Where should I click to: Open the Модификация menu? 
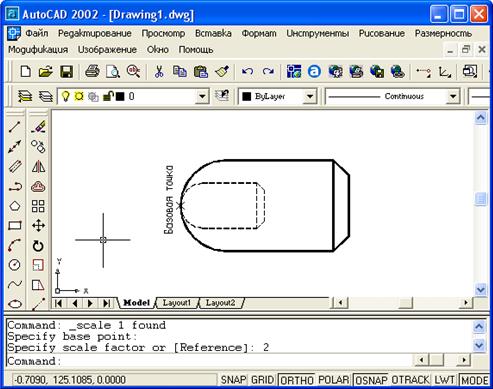(x=38, y=50)
